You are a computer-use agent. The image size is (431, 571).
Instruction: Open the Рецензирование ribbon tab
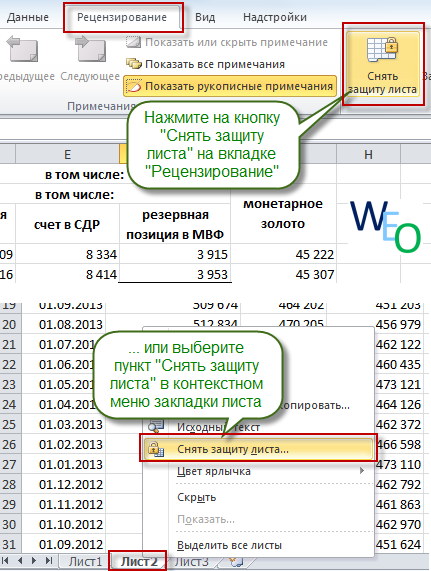coord(122,17)
